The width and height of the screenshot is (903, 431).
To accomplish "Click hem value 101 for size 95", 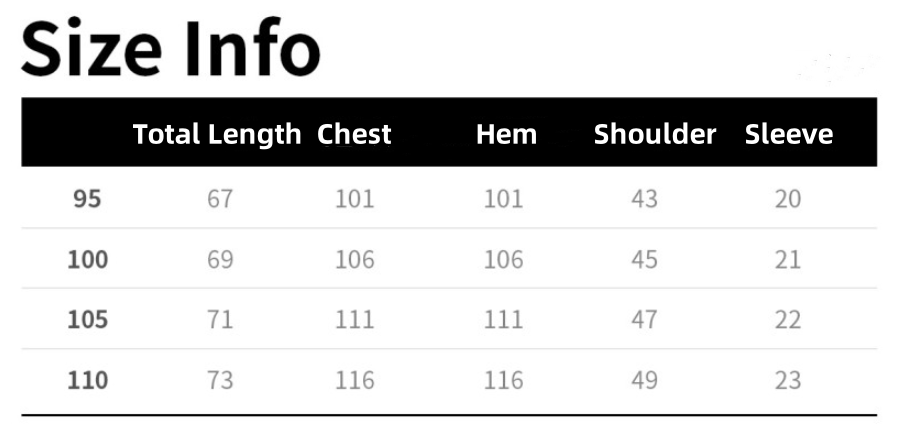I will (503, 199).
